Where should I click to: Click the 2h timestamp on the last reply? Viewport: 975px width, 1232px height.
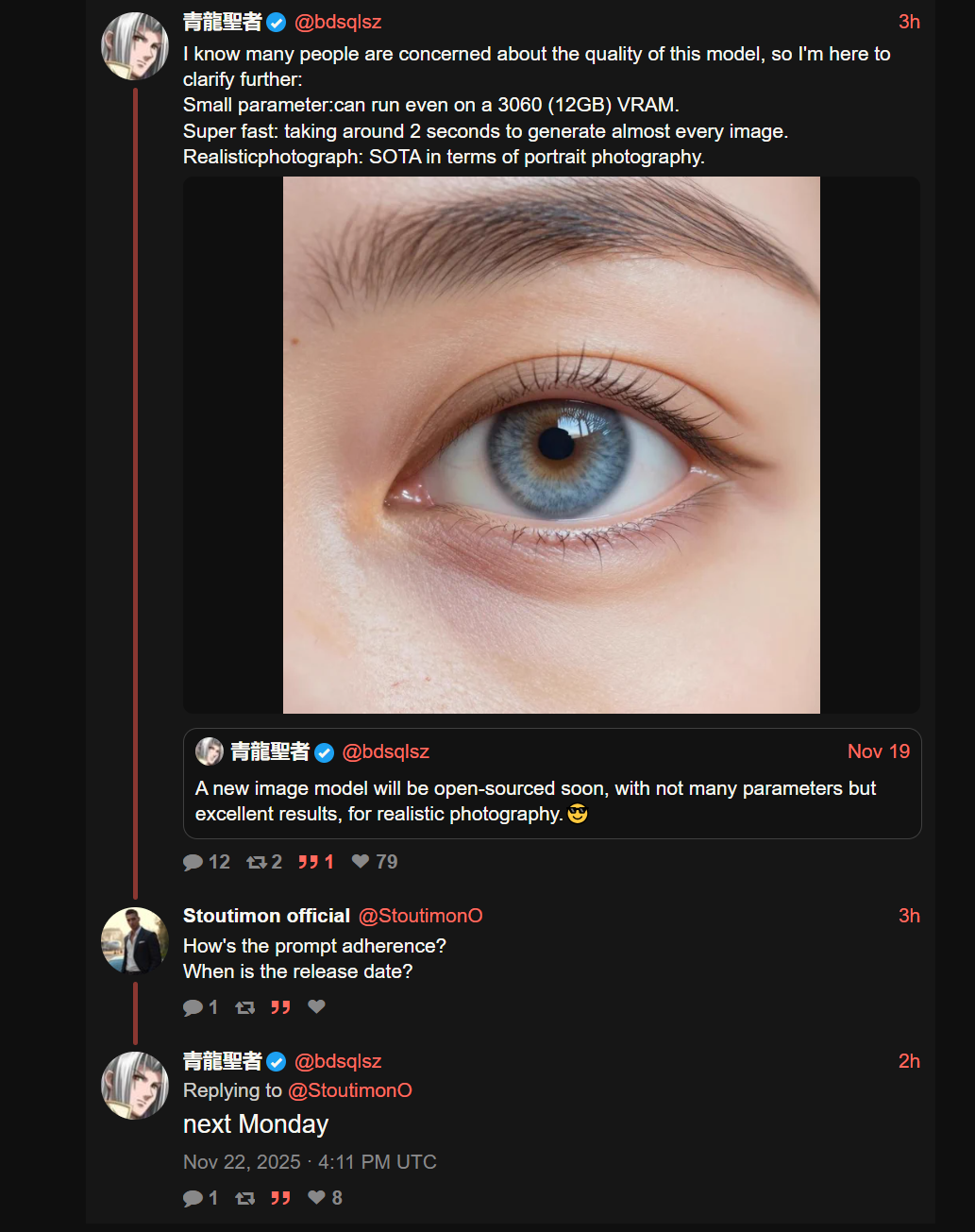click(909, 1061)
